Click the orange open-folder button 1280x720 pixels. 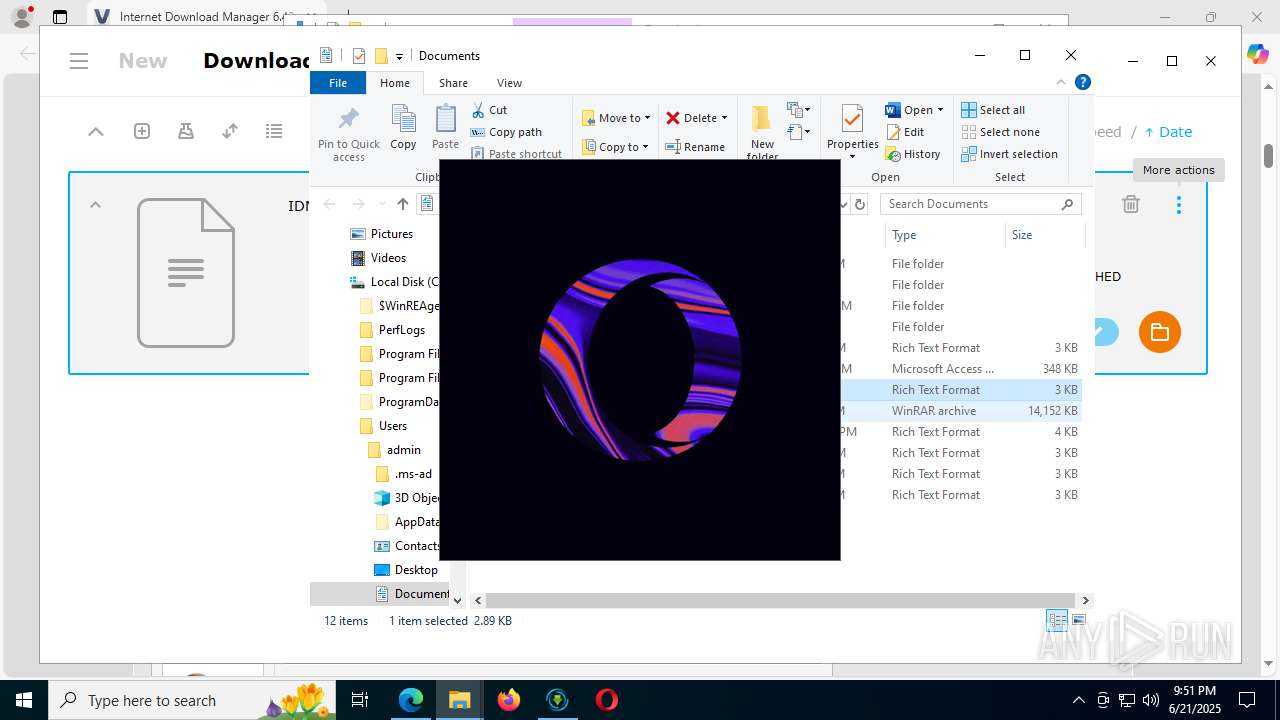1160,332
